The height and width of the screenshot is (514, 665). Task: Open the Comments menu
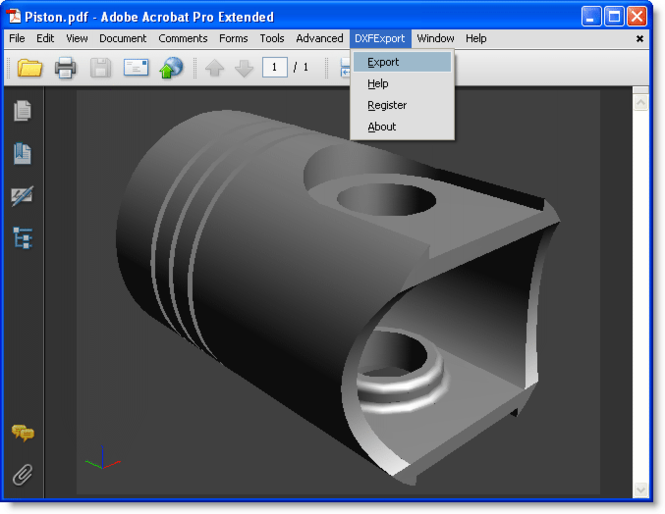pyautogui.click(x=183, y=38)
